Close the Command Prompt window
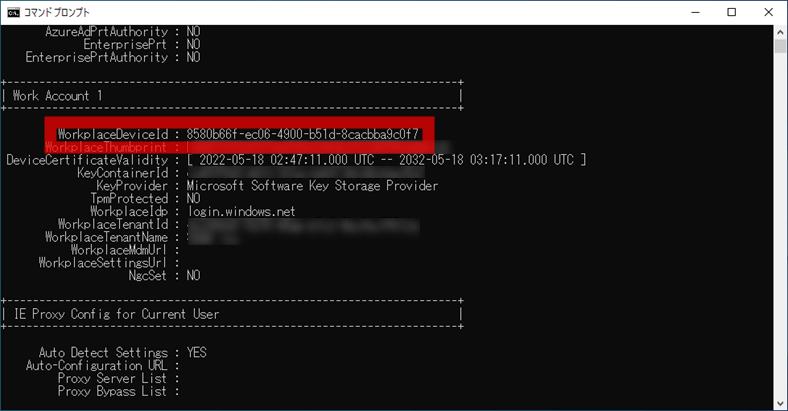 [x=767, y=12]
